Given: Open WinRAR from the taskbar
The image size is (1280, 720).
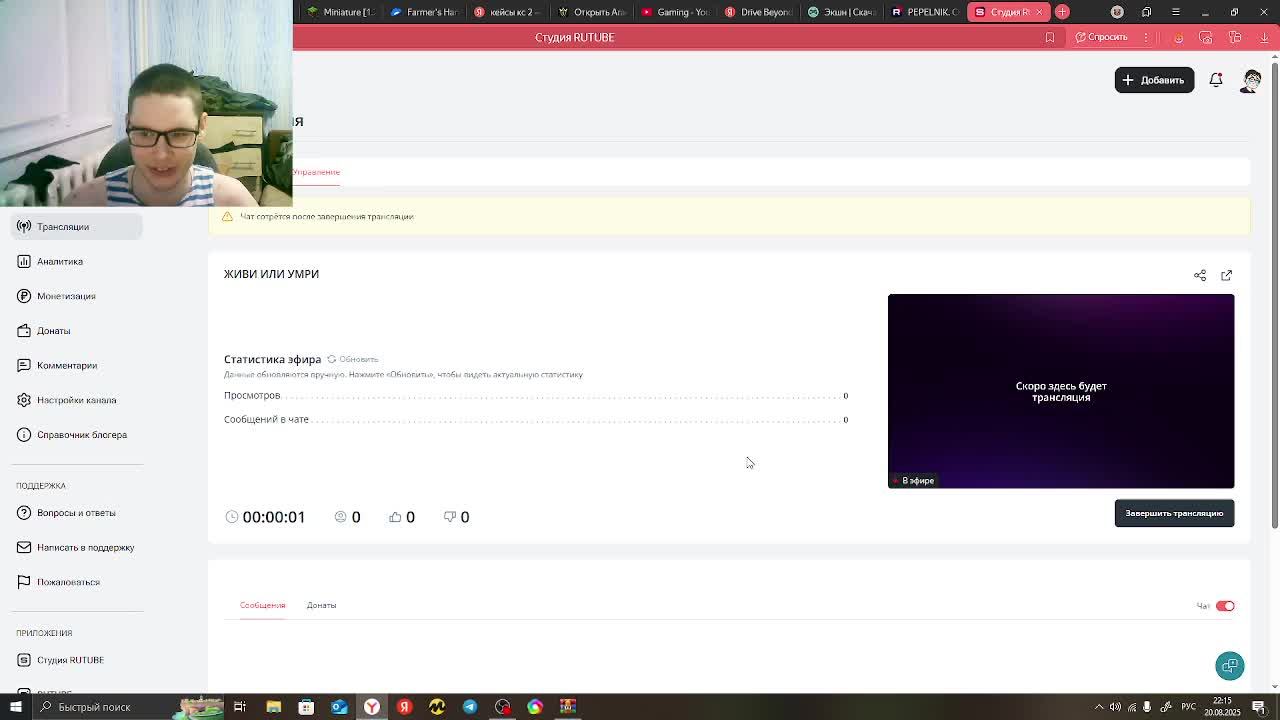Looking at the screenshot, I should coord(568,707).
